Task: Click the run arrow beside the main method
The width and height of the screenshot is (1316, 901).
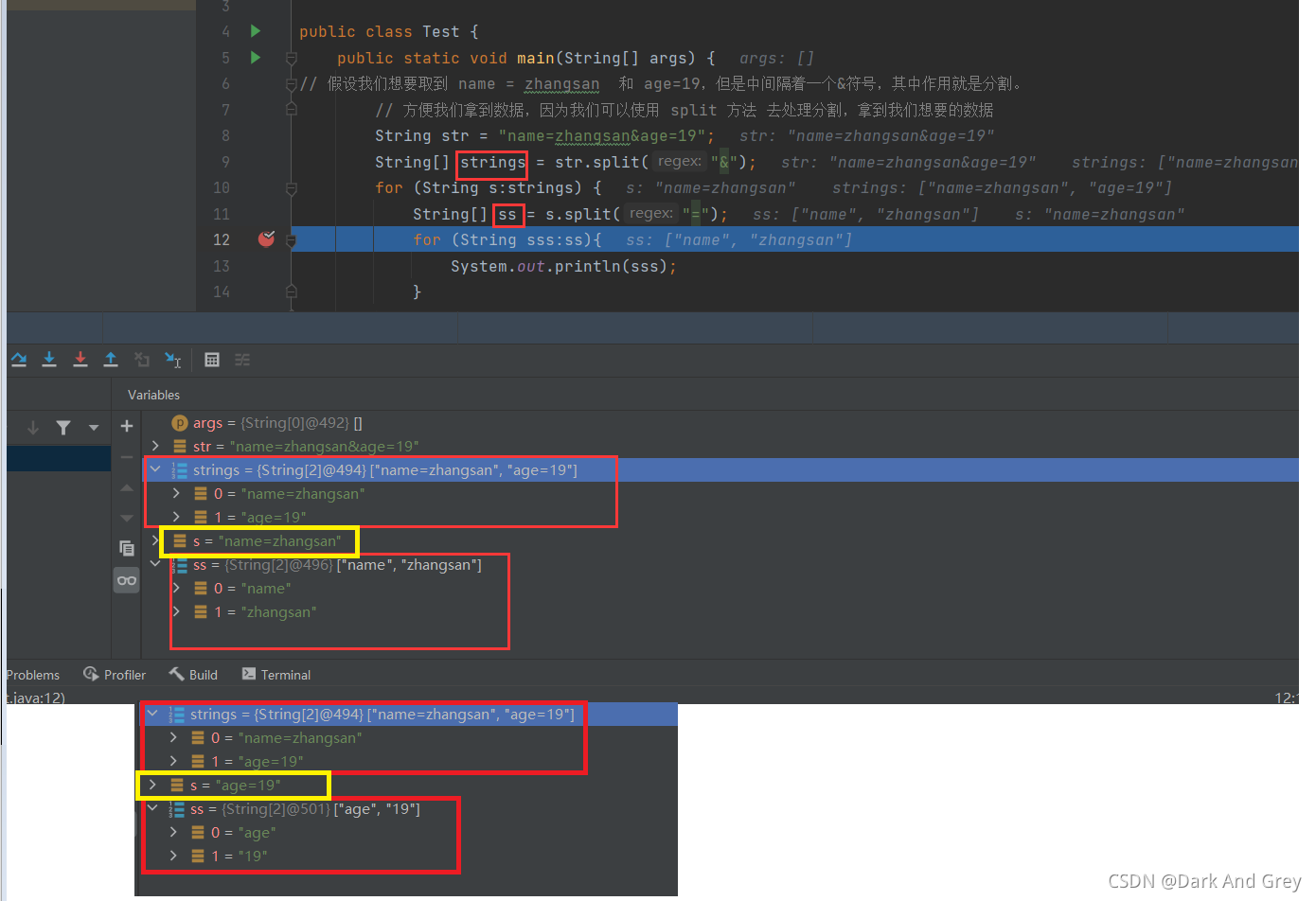Action: tap(256, 58)
